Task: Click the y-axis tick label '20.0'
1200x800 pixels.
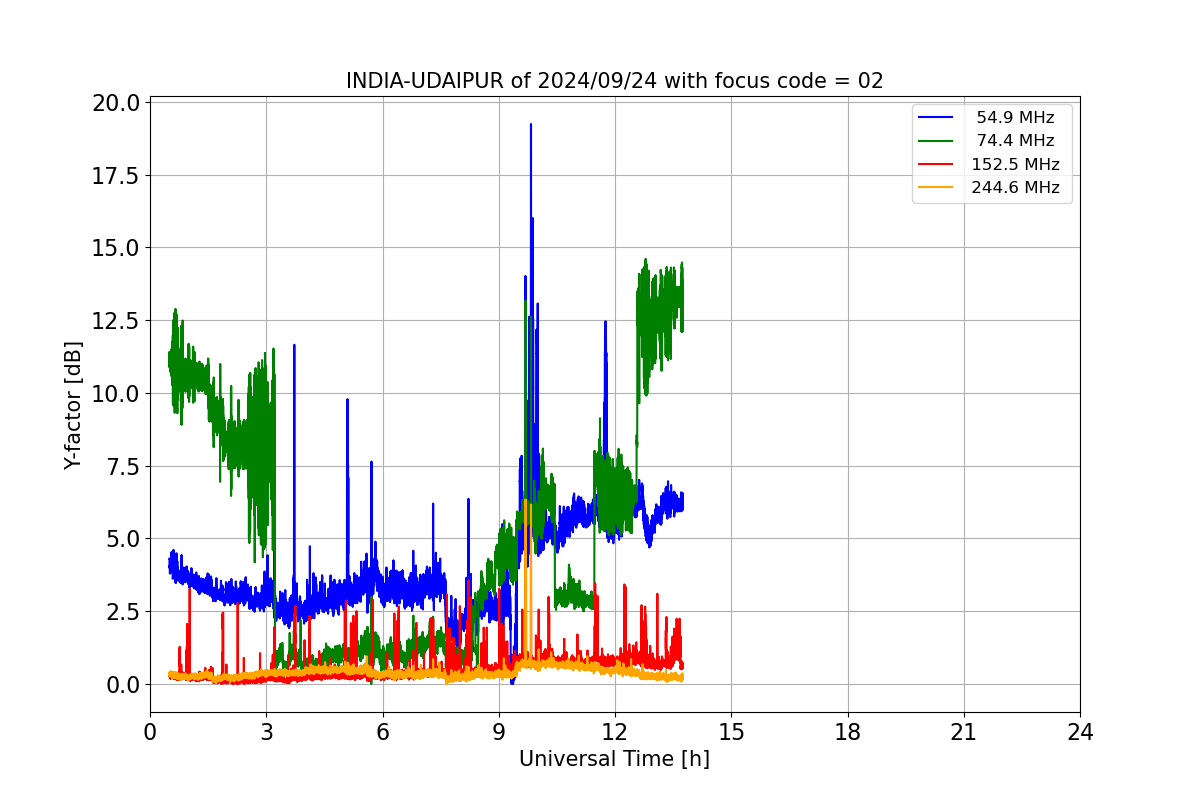Action: tap(115, 103)
